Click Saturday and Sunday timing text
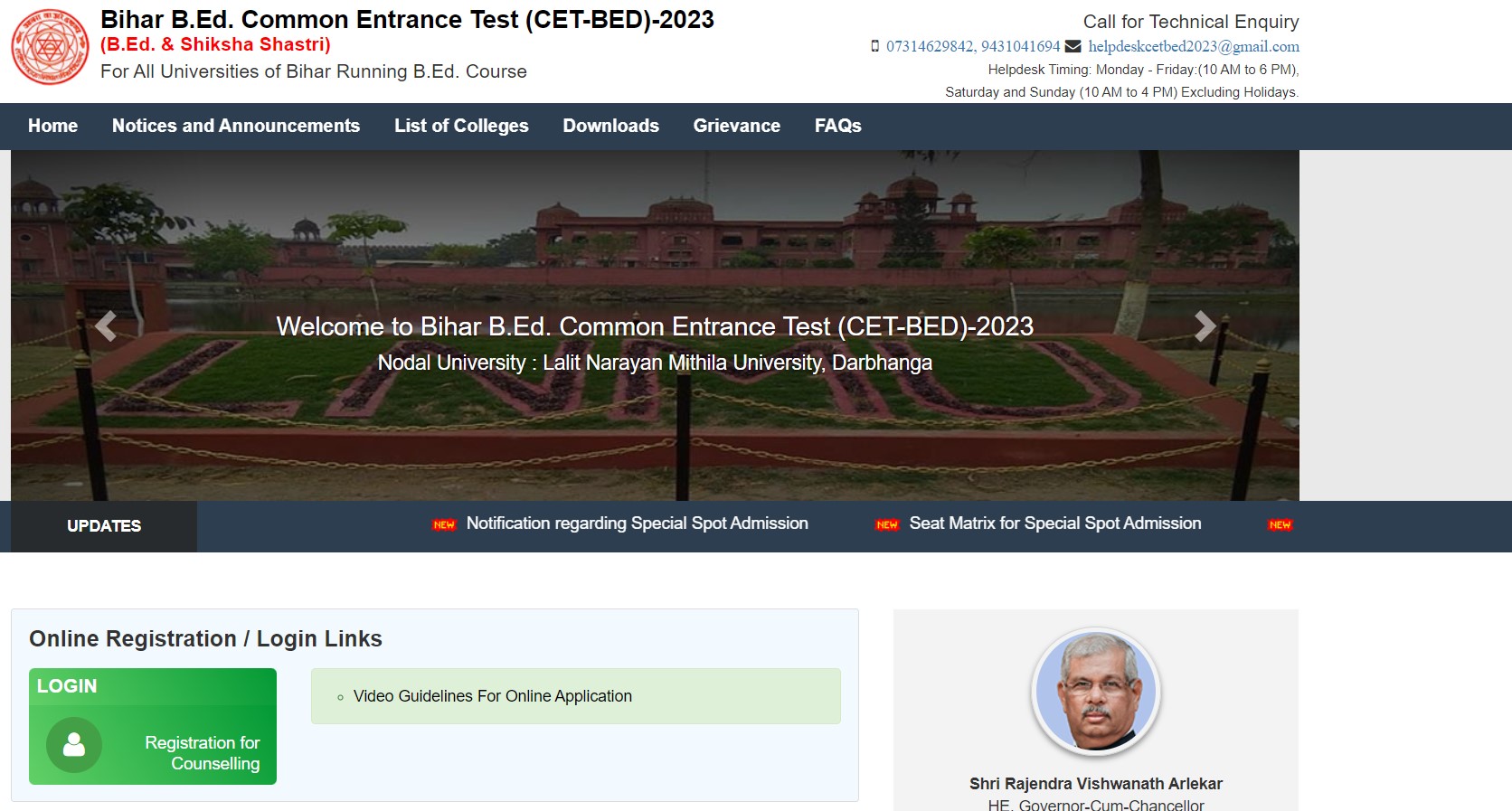 click(x=1122, y=92)
